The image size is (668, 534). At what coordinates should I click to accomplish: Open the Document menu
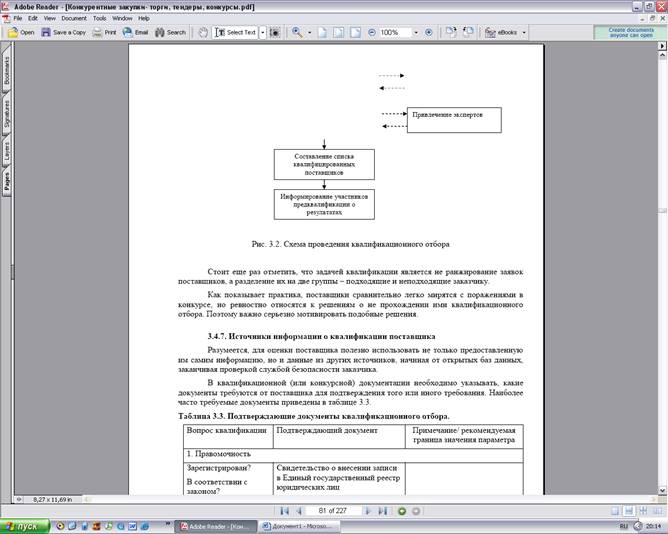coord(74,18)
